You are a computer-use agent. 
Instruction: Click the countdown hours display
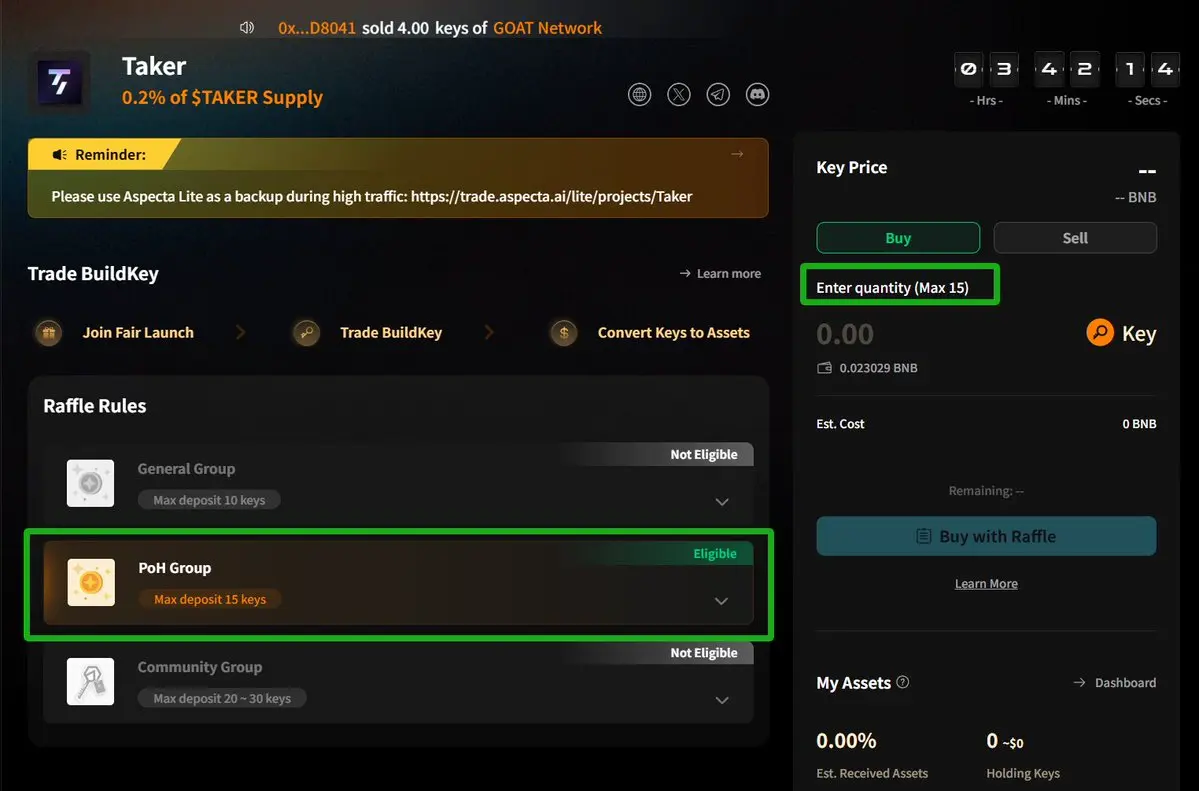tap(986, 70)
